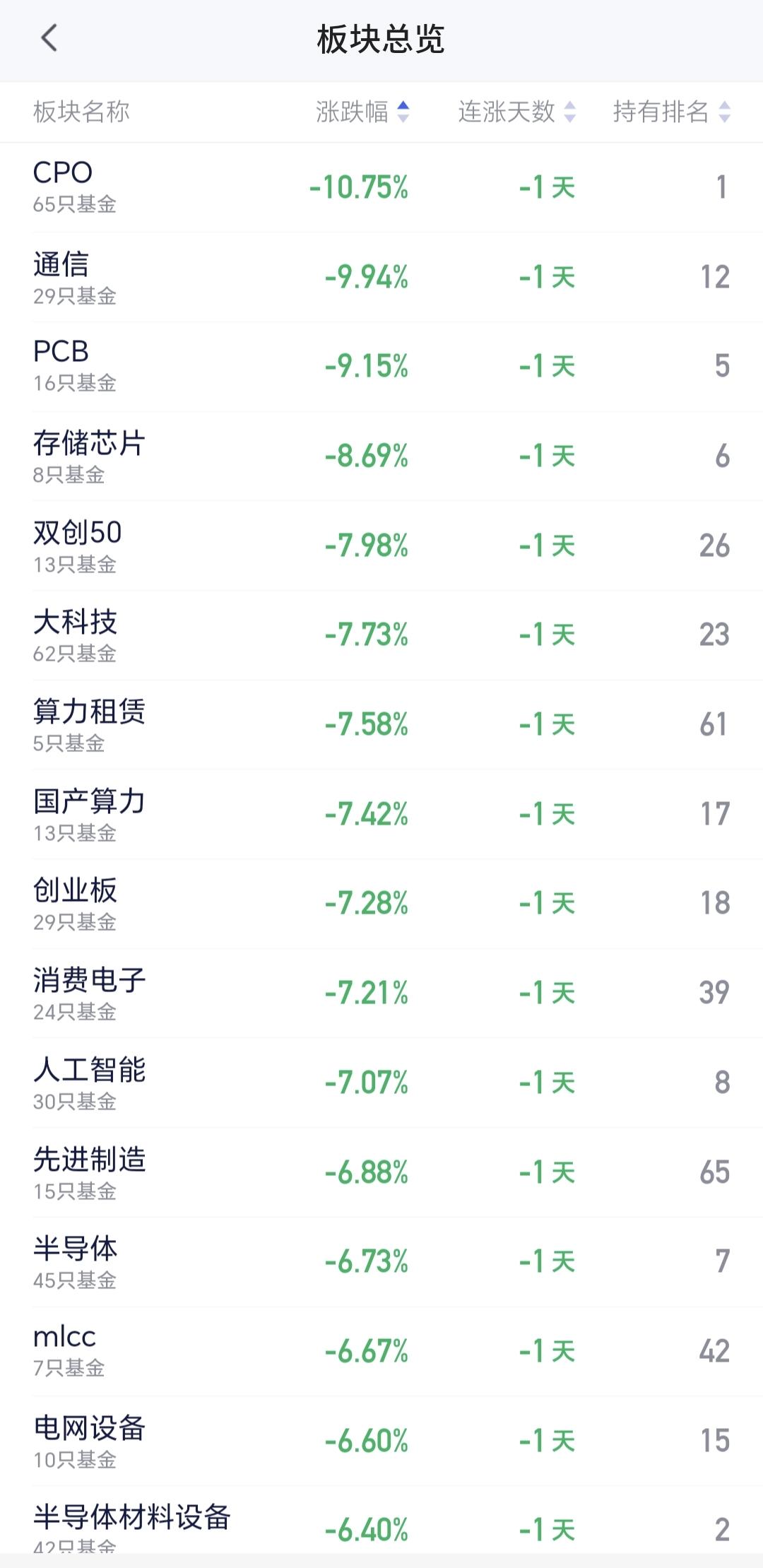
Task: Open 存储芯片 sector details
Action: click(381, 456)
